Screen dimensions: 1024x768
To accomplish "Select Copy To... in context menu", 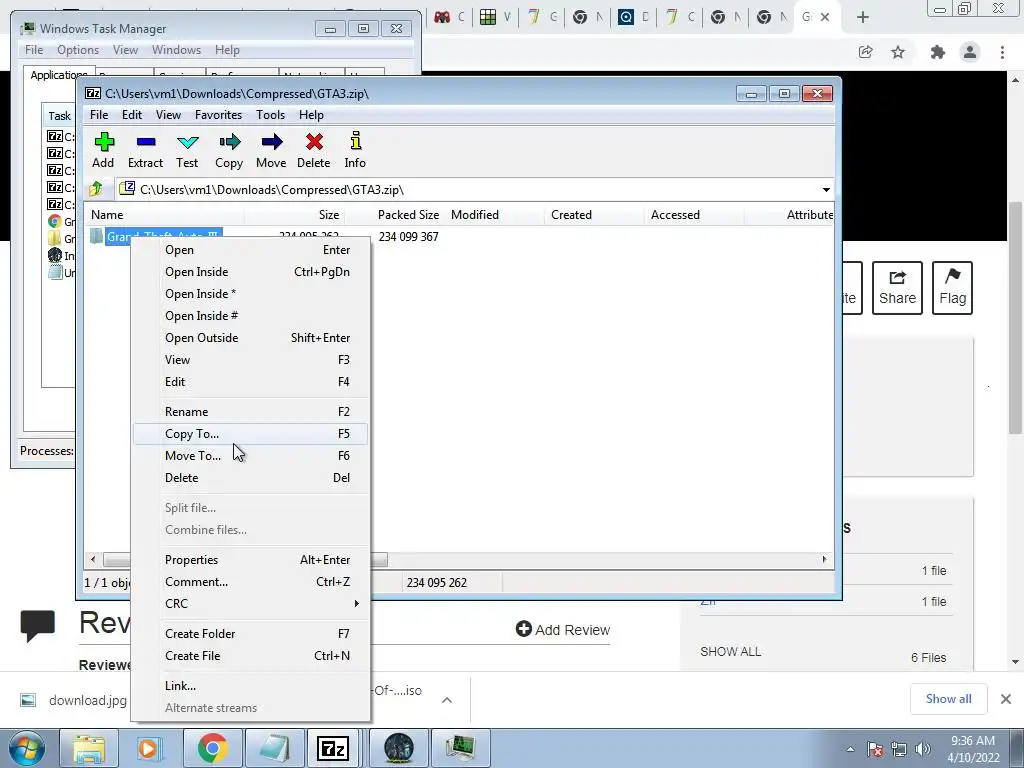I will tap(251, 434).
